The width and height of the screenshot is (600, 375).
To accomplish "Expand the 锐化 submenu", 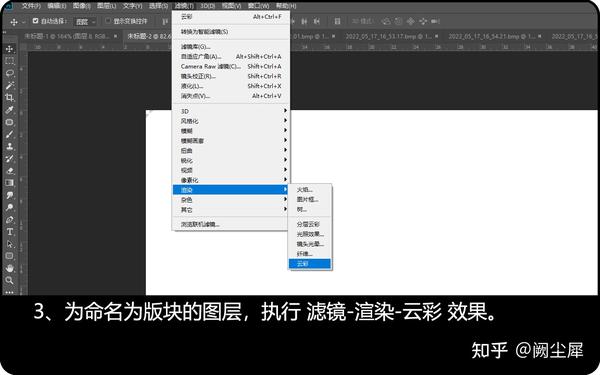I will pyautogui.click(x=231, y=160).
